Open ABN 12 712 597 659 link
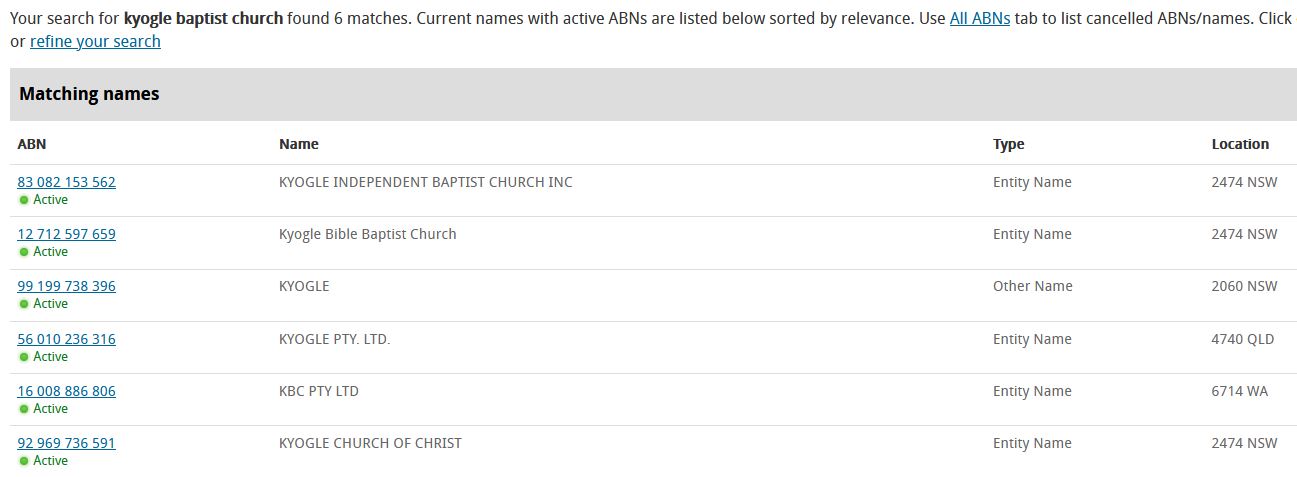Screen dimensions: 1297x477 point(66,234)
